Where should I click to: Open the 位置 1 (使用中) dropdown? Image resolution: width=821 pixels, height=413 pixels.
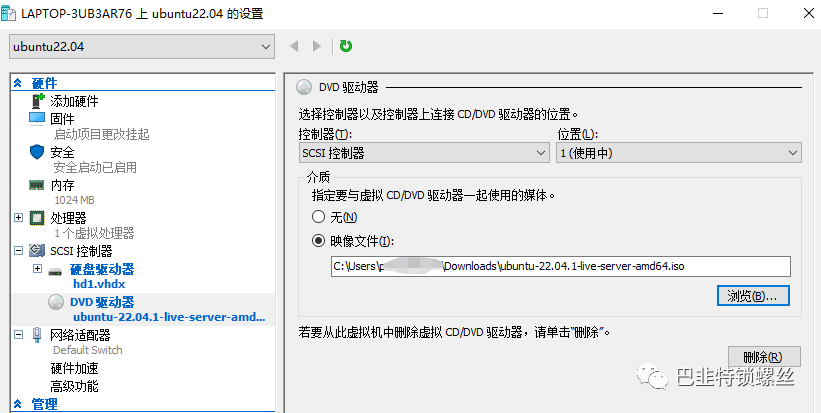pos(679,153)
